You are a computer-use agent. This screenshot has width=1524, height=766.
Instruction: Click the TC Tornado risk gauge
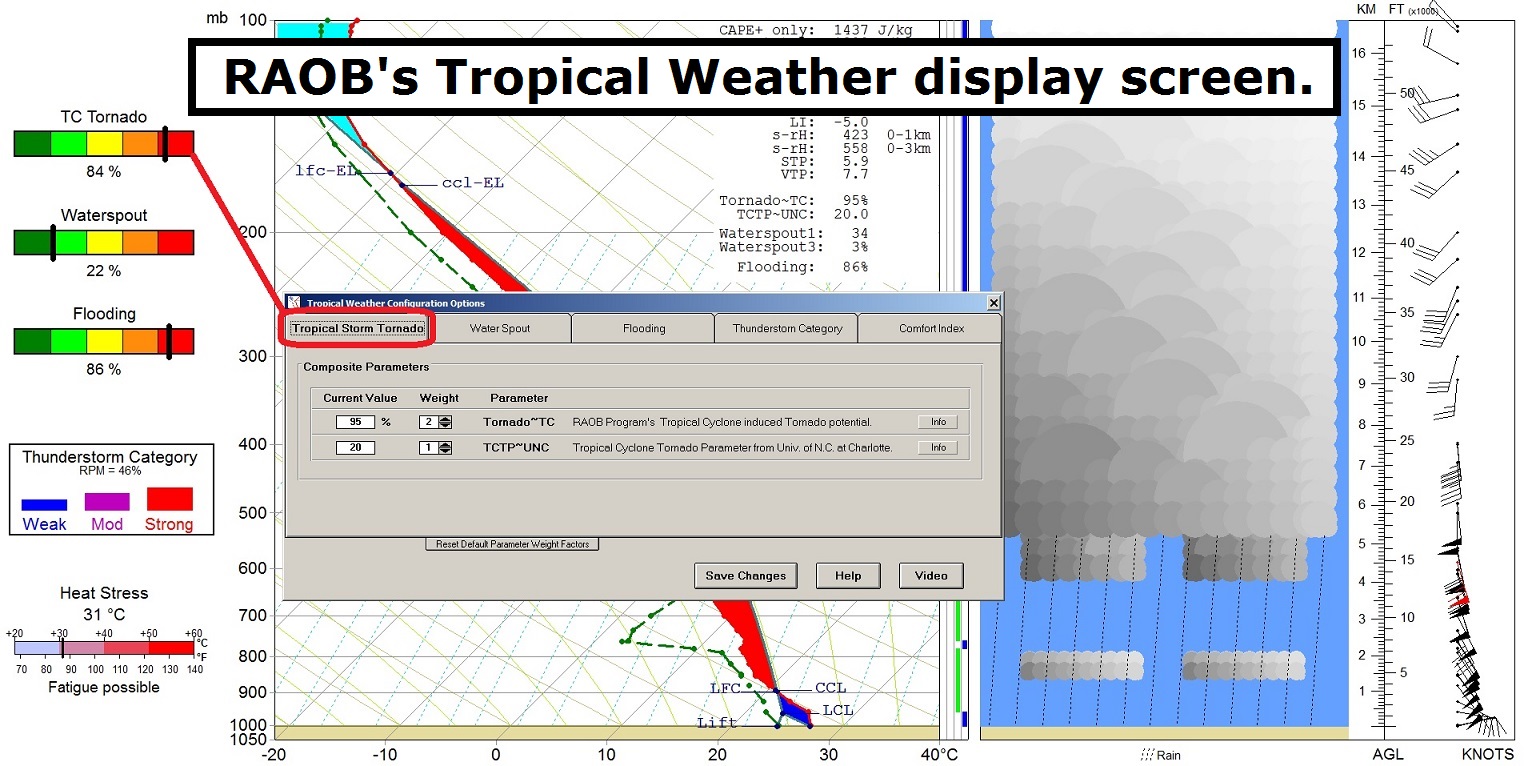(104, 143)
